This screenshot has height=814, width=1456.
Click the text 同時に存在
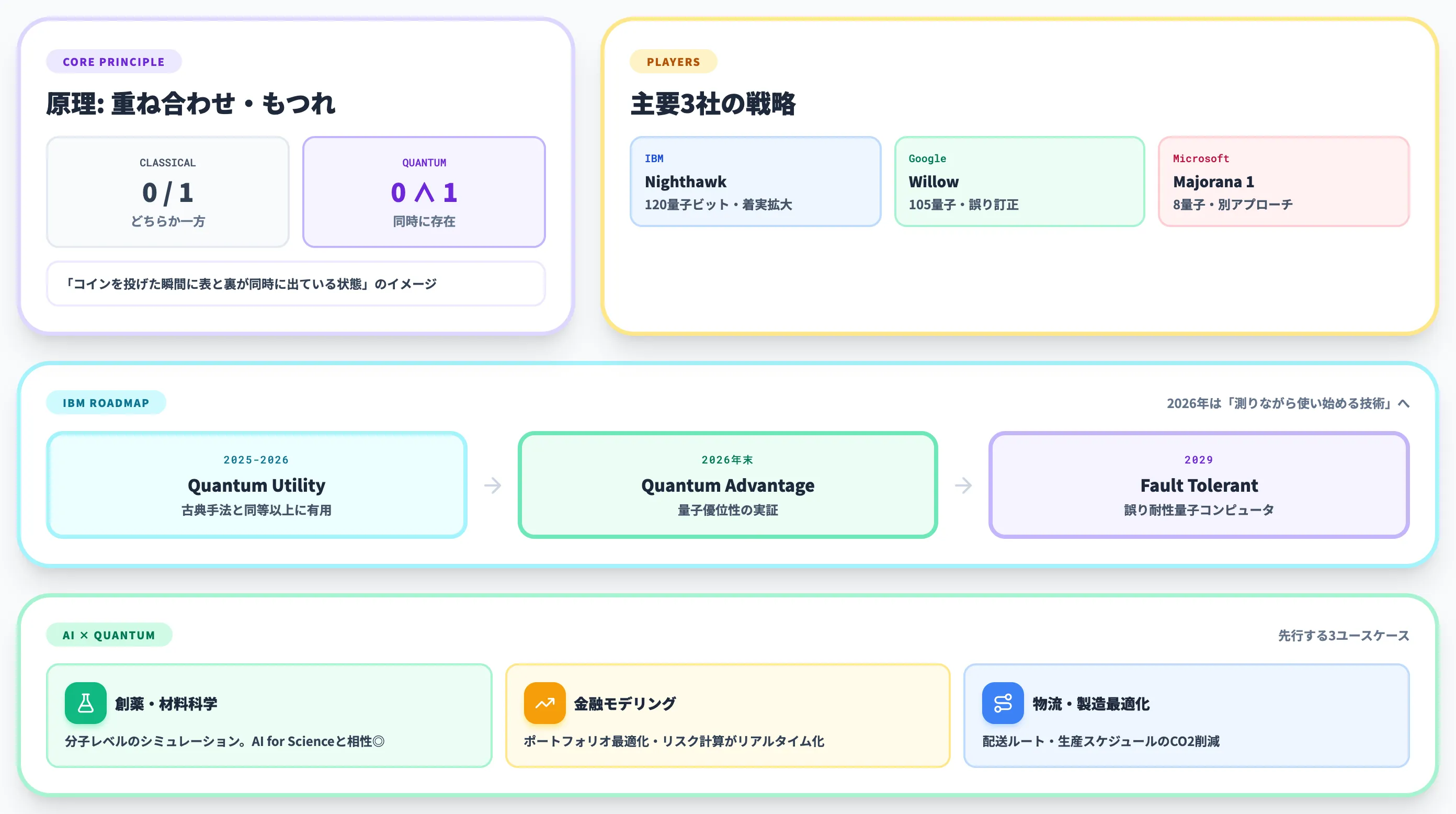pyautogui.click(x=424, y=222)
